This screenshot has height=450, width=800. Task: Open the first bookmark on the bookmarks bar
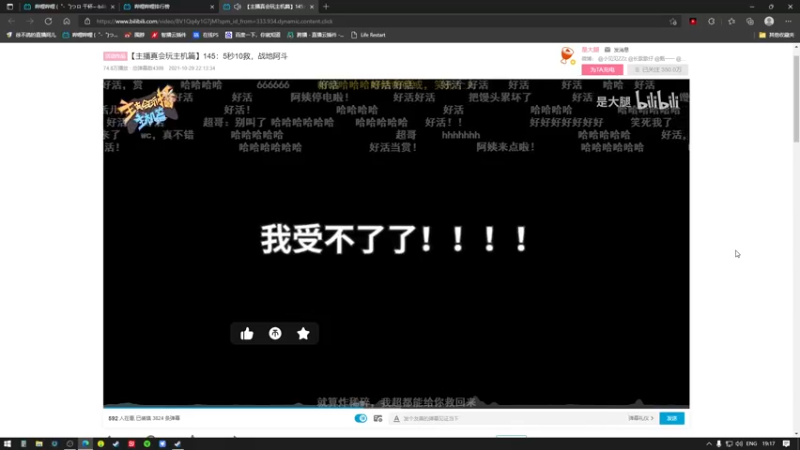(x=31, y=35)
